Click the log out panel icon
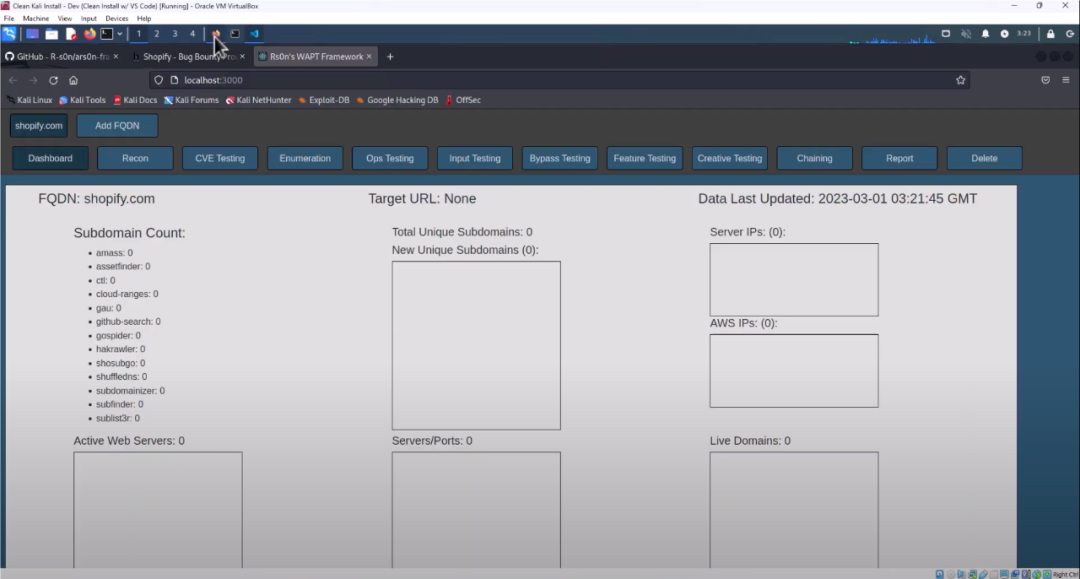The height and width of the screenshot is (579, 1080). [1070, 34]
